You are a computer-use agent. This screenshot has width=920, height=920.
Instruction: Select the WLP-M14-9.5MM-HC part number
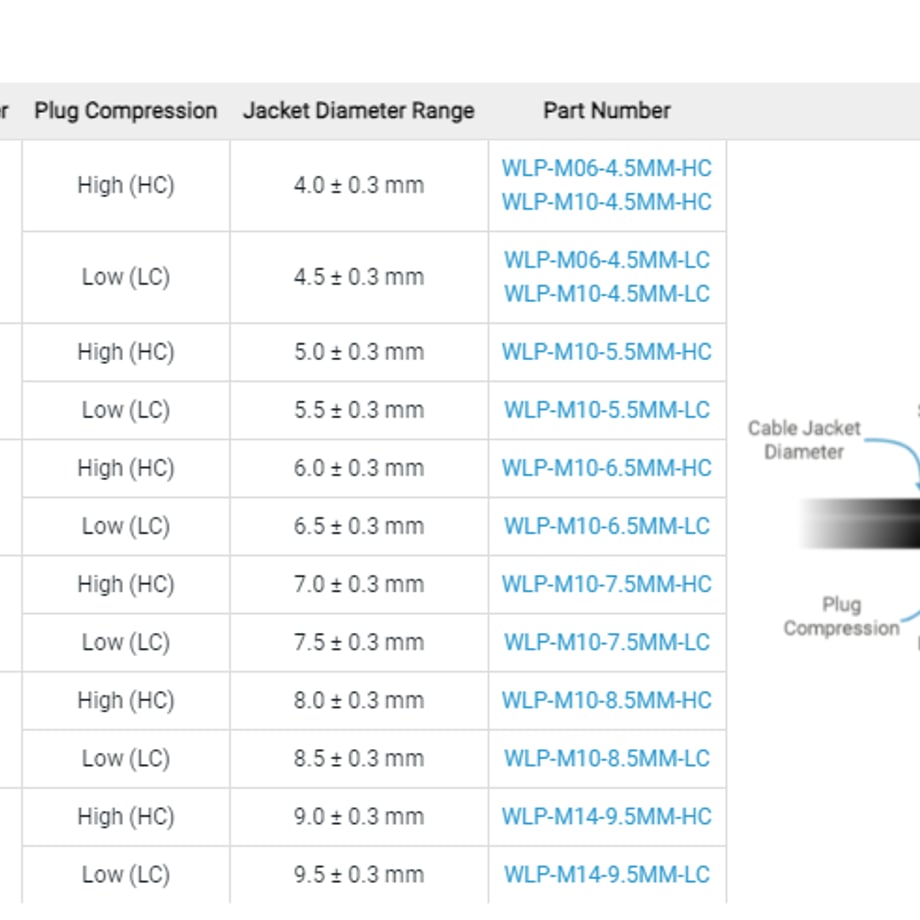pyautogui.click(x=607, y=817)
